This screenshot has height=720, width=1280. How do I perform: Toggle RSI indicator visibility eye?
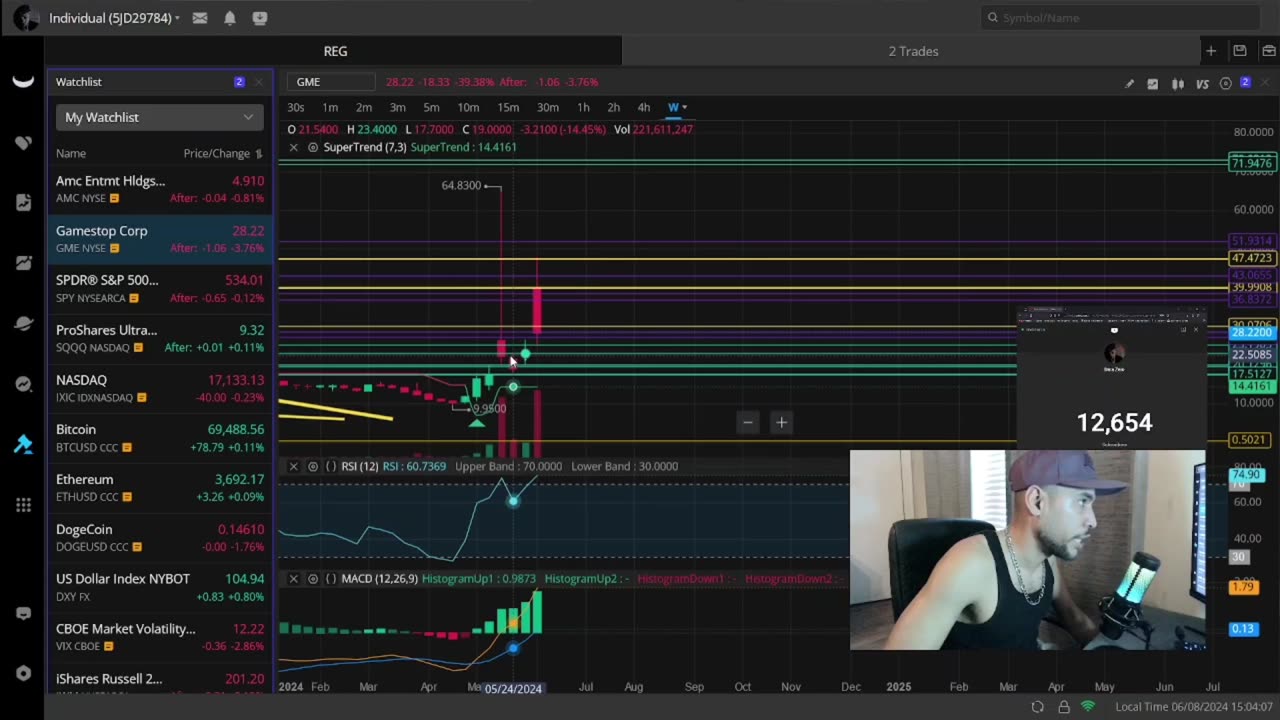click(x=313, y=466)
